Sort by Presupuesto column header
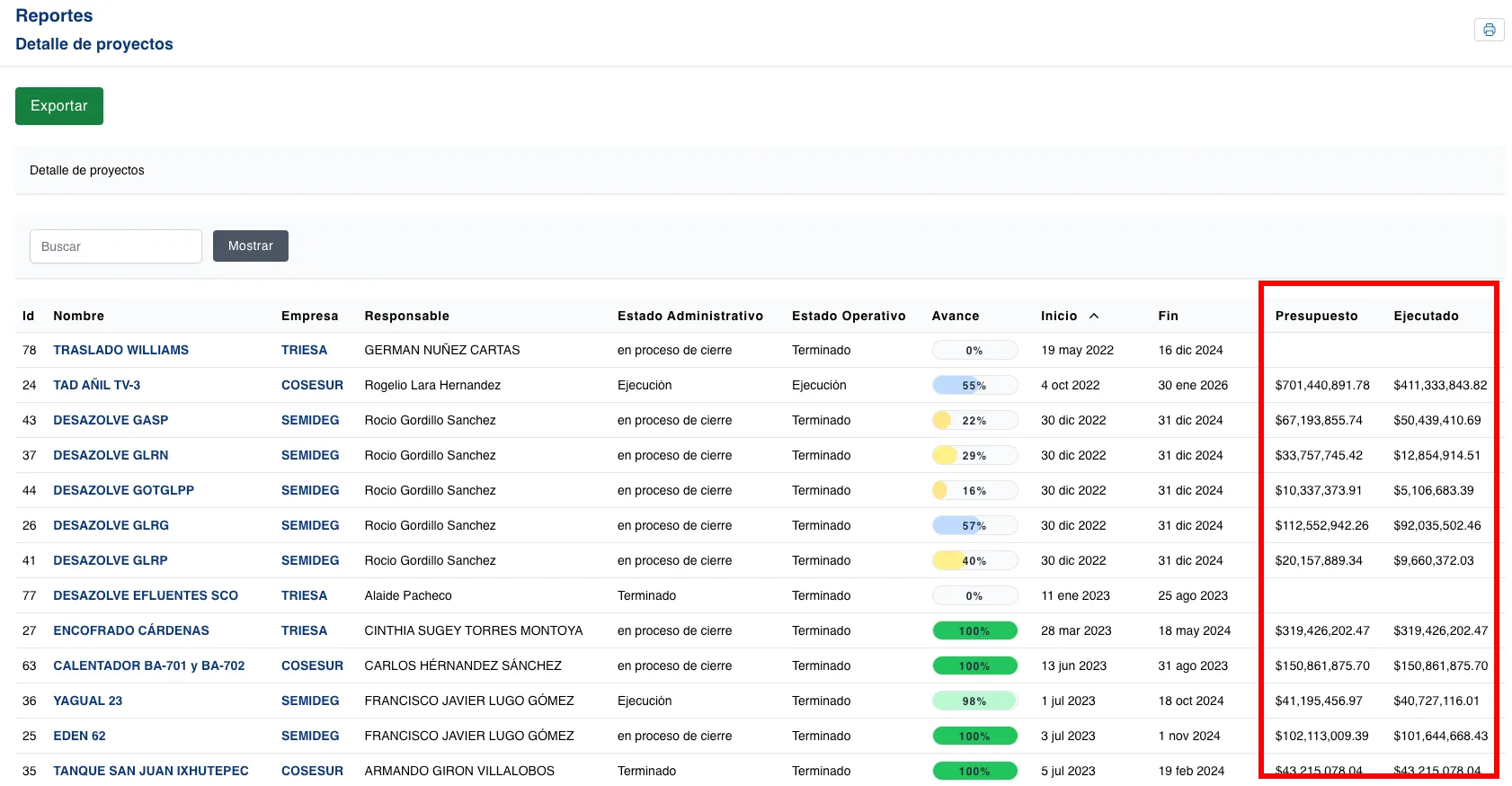 (x=1316, y=316)
